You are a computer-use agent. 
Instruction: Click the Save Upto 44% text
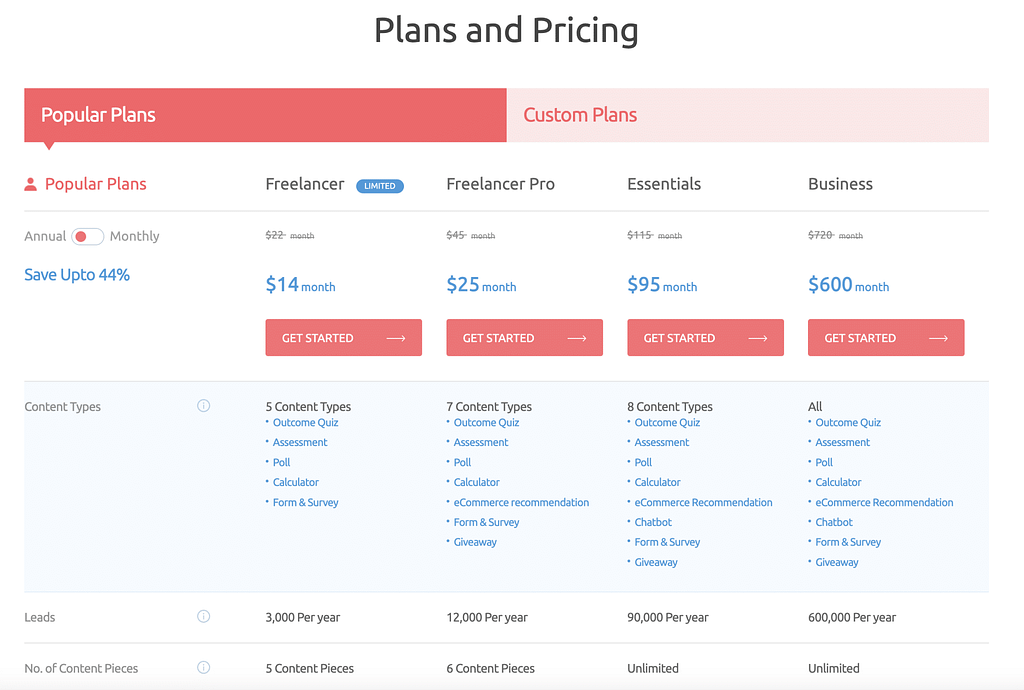(x=77, y=275)
